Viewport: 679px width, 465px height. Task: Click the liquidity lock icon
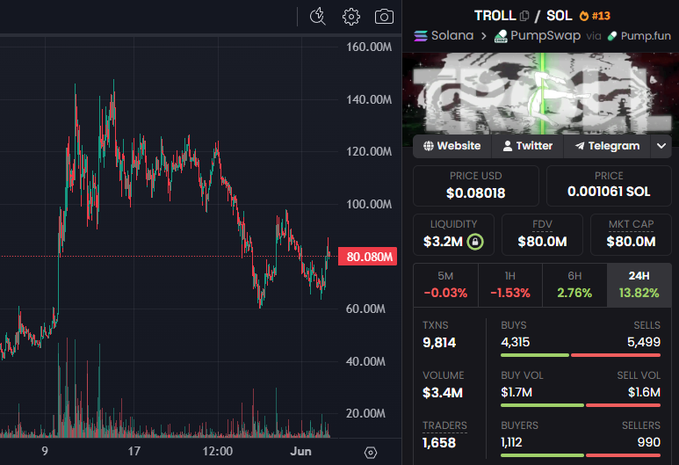coord(475,242)
